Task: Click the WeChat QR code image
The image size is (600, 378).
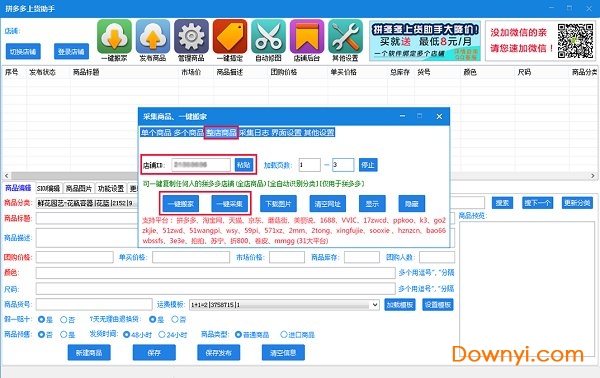Action: tap(575, 41)
